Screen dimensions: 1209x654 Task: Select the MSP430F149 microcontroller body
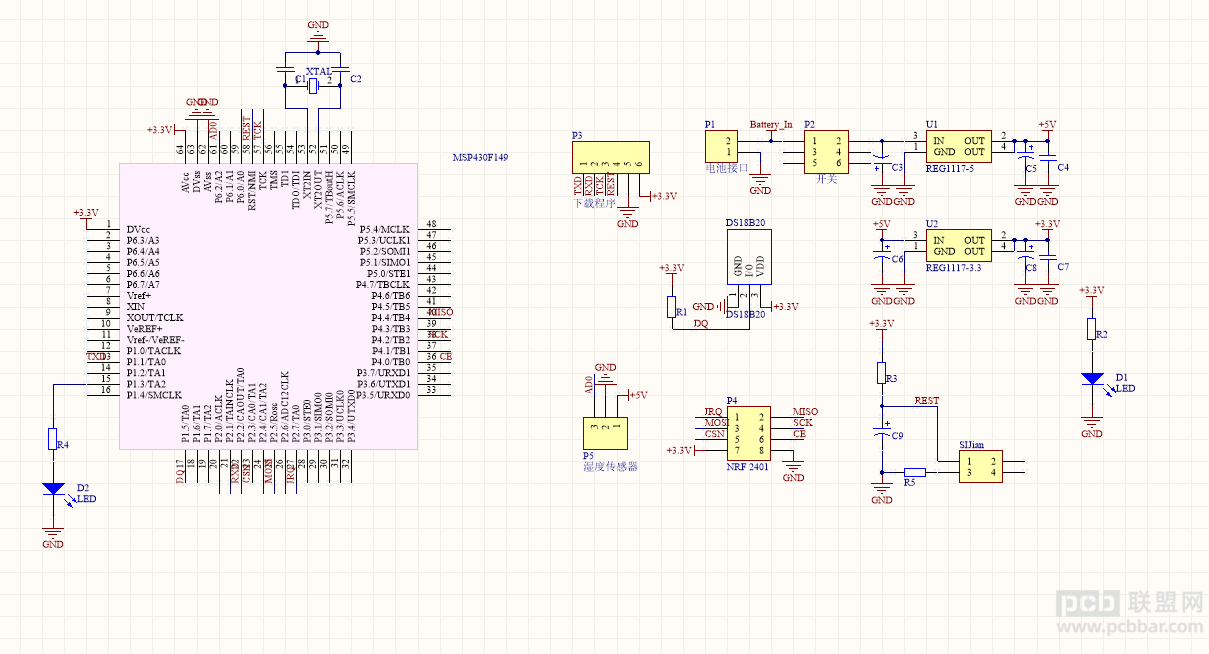(265, 307)
